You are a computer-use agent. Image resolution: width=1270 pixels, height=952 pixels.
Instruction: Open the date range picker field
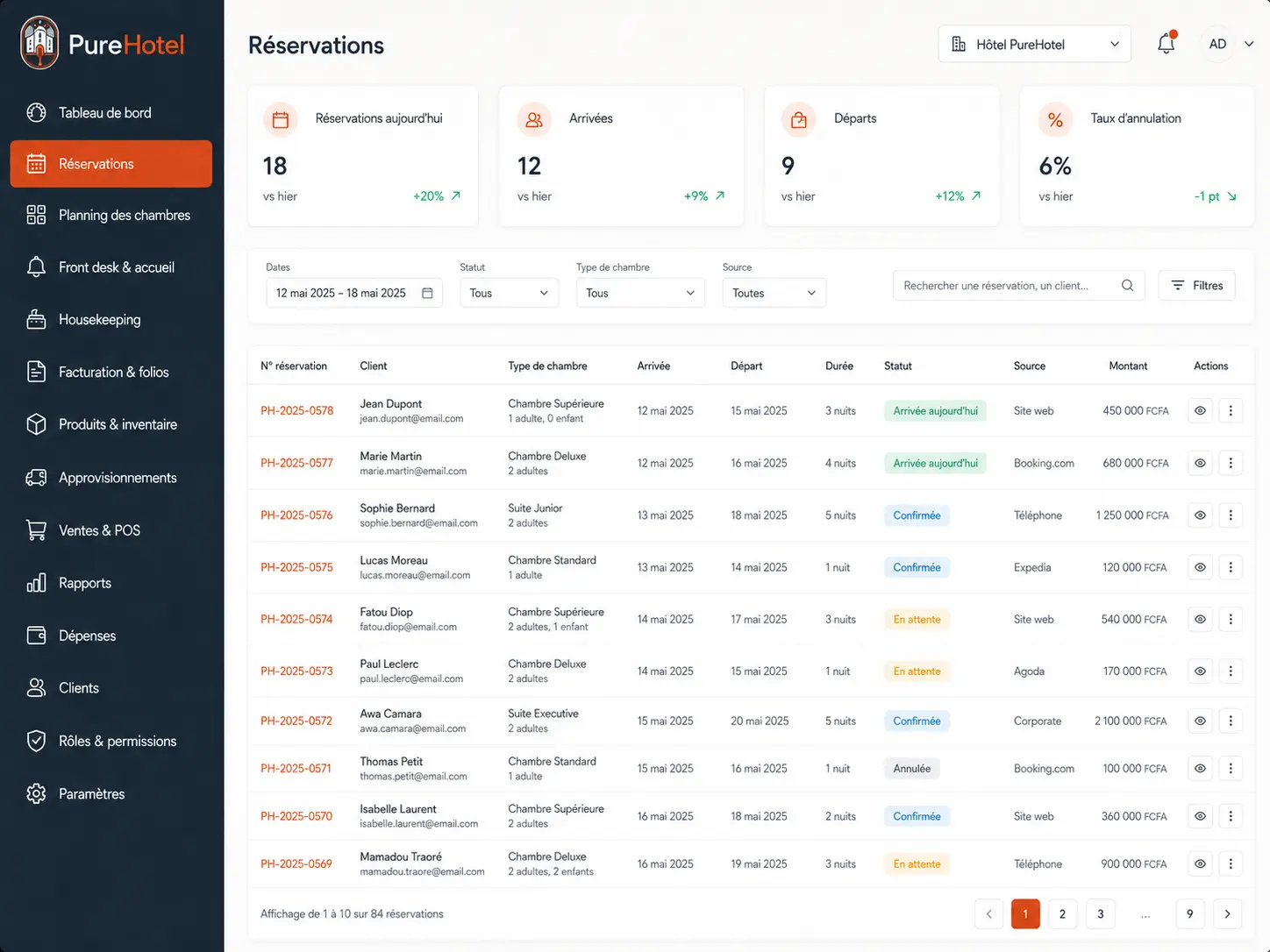click(354, 293)
